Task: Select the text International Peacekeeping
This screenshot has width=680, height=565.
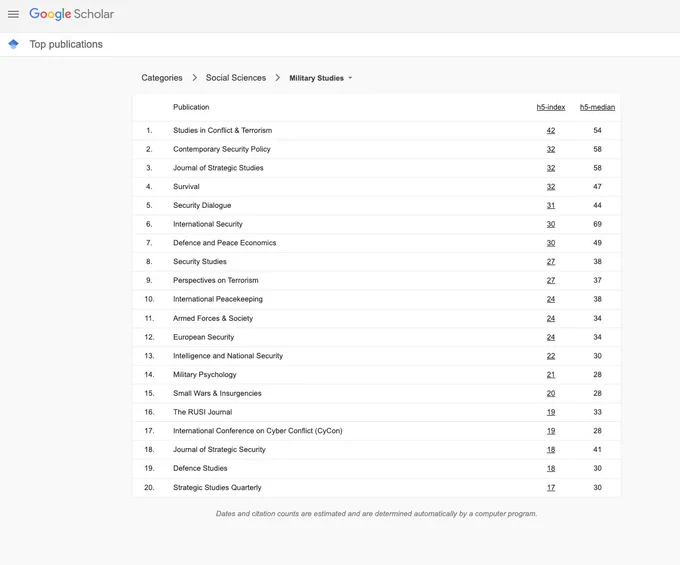Action: coord(218,299)
